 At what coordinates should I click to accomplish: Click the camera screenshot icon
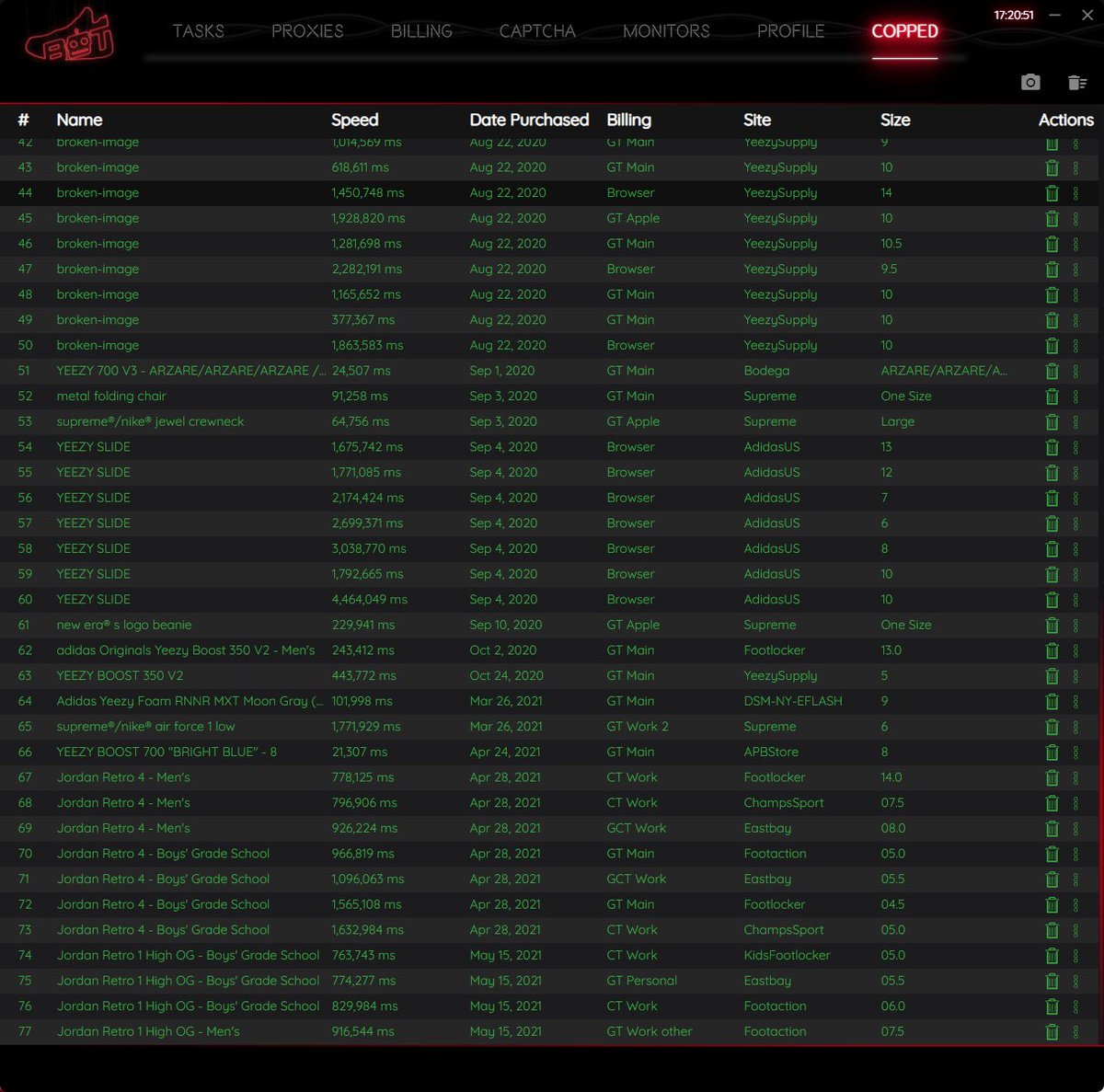point(1030,83)
